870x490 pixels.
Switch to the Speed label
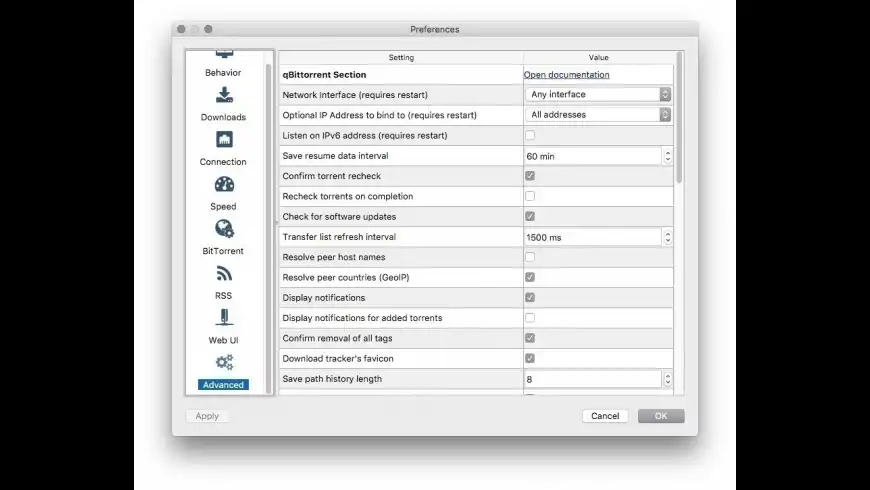(x=223, y=206)
